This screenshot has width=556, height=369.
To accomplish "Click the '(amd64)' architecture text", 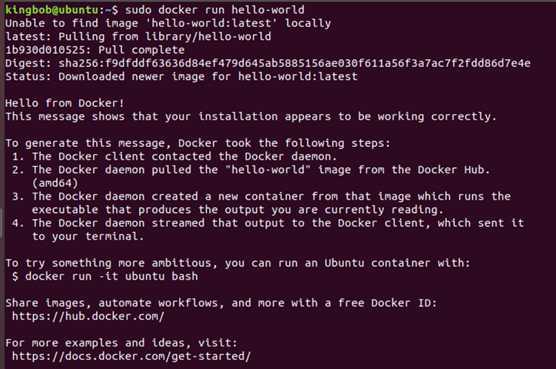I will click(x=55, y=183).
